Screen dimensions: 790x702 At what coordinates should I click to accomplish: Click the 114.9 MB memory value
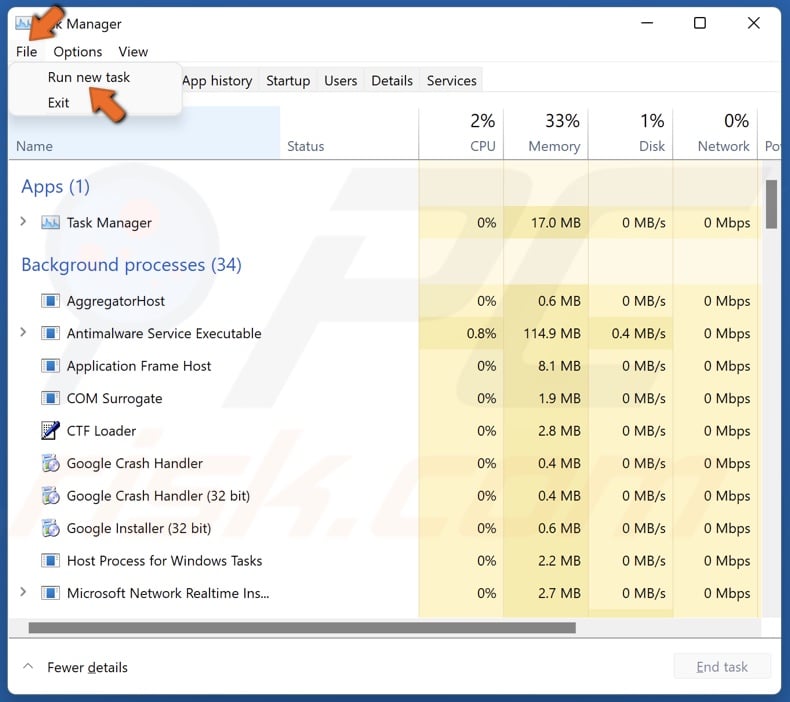[552, 333]
